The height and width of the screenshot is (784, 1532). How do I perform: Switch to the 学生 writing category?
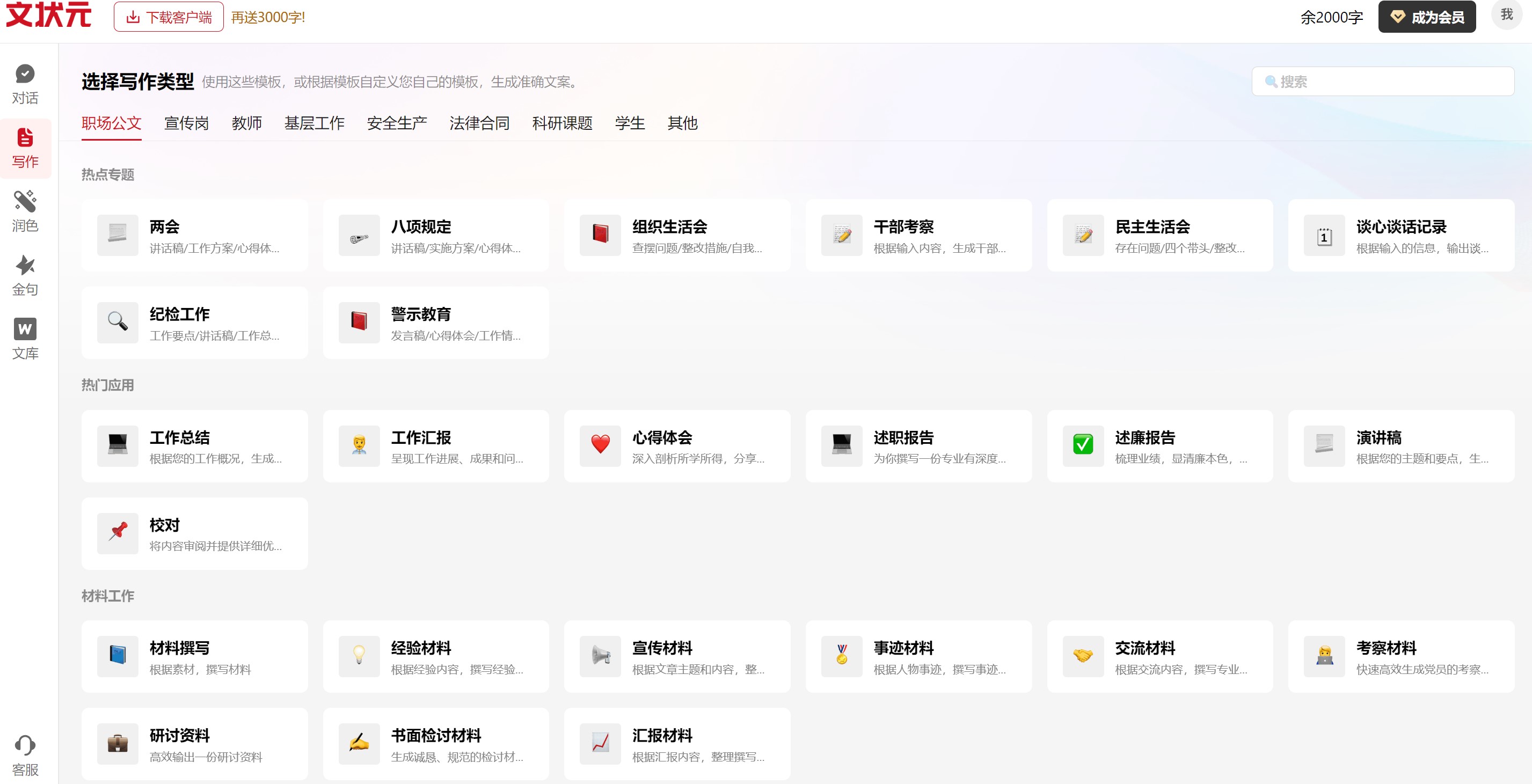pos(629,123)
